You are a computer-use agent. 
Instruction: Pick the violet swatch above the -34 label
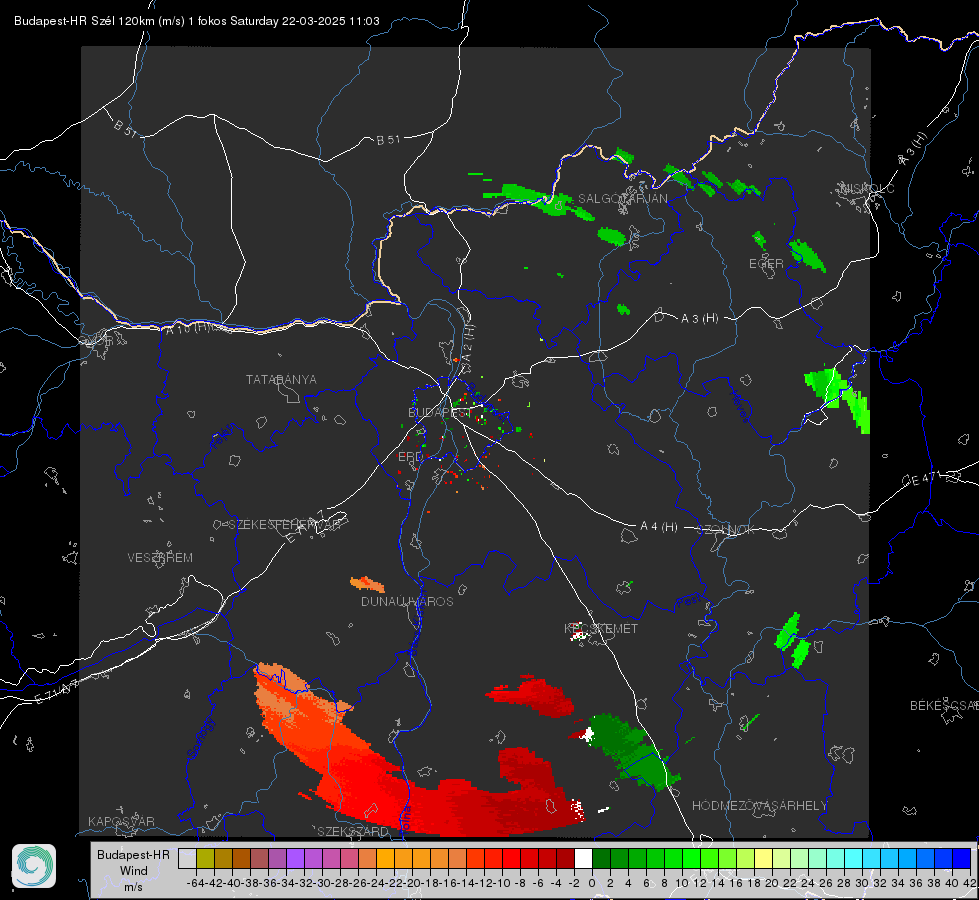295,858
